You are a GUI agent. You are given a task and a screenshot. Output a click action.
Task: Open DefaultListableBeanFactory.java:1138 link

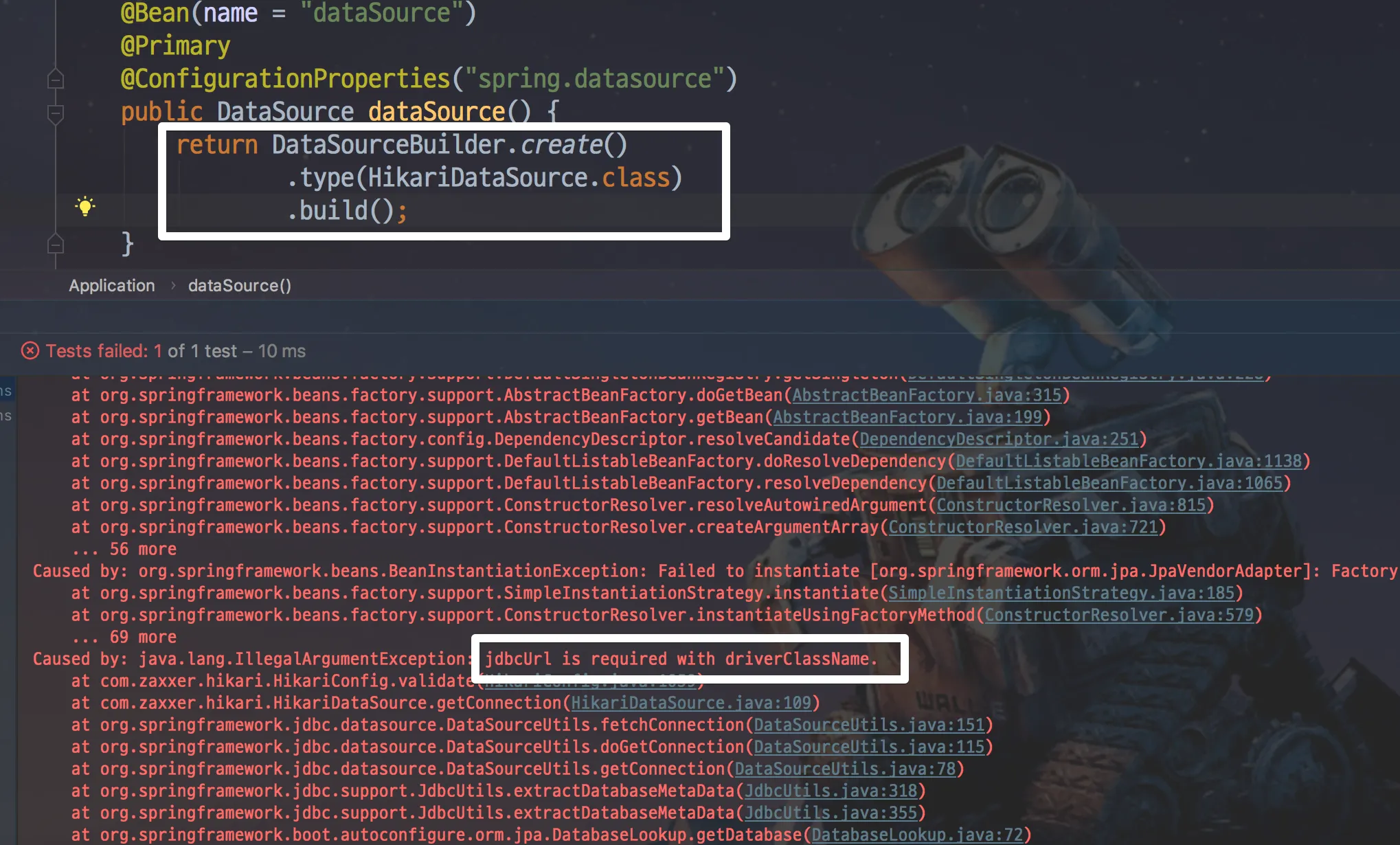pyautogui.click(x=1129, y=461)
